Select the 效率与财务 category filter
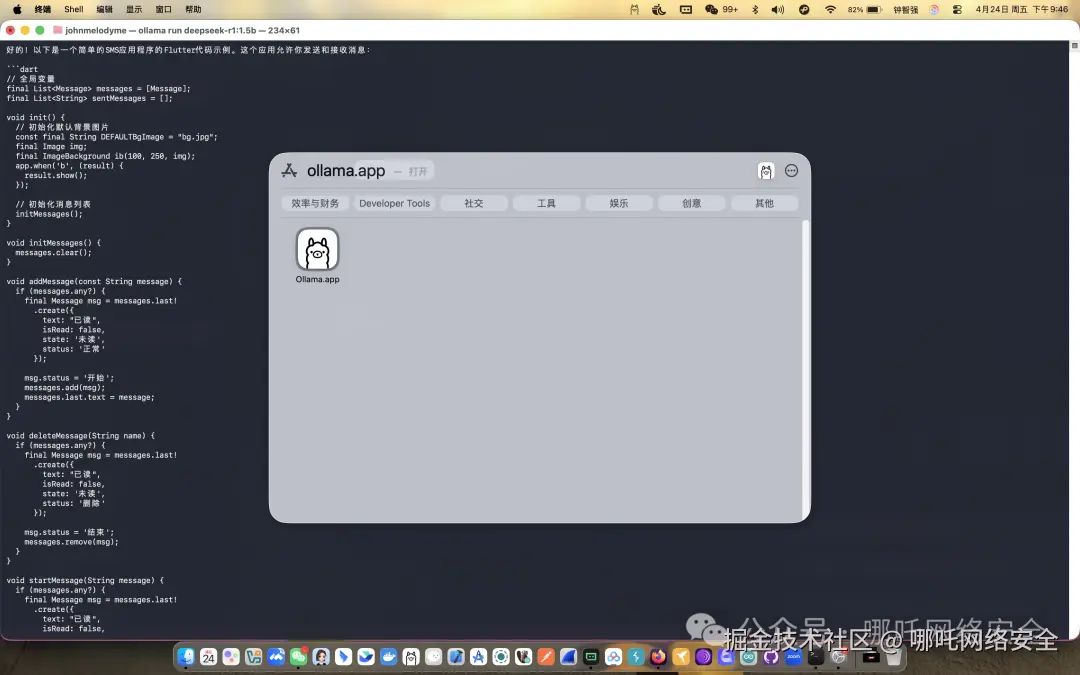 click(315, 203)
